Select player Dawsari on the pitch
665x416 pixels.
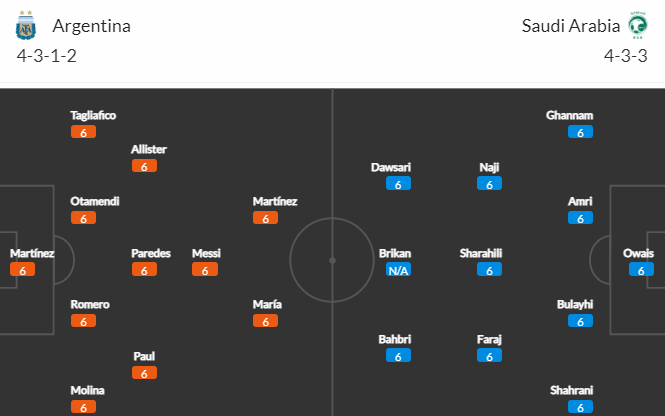(391, 167)
